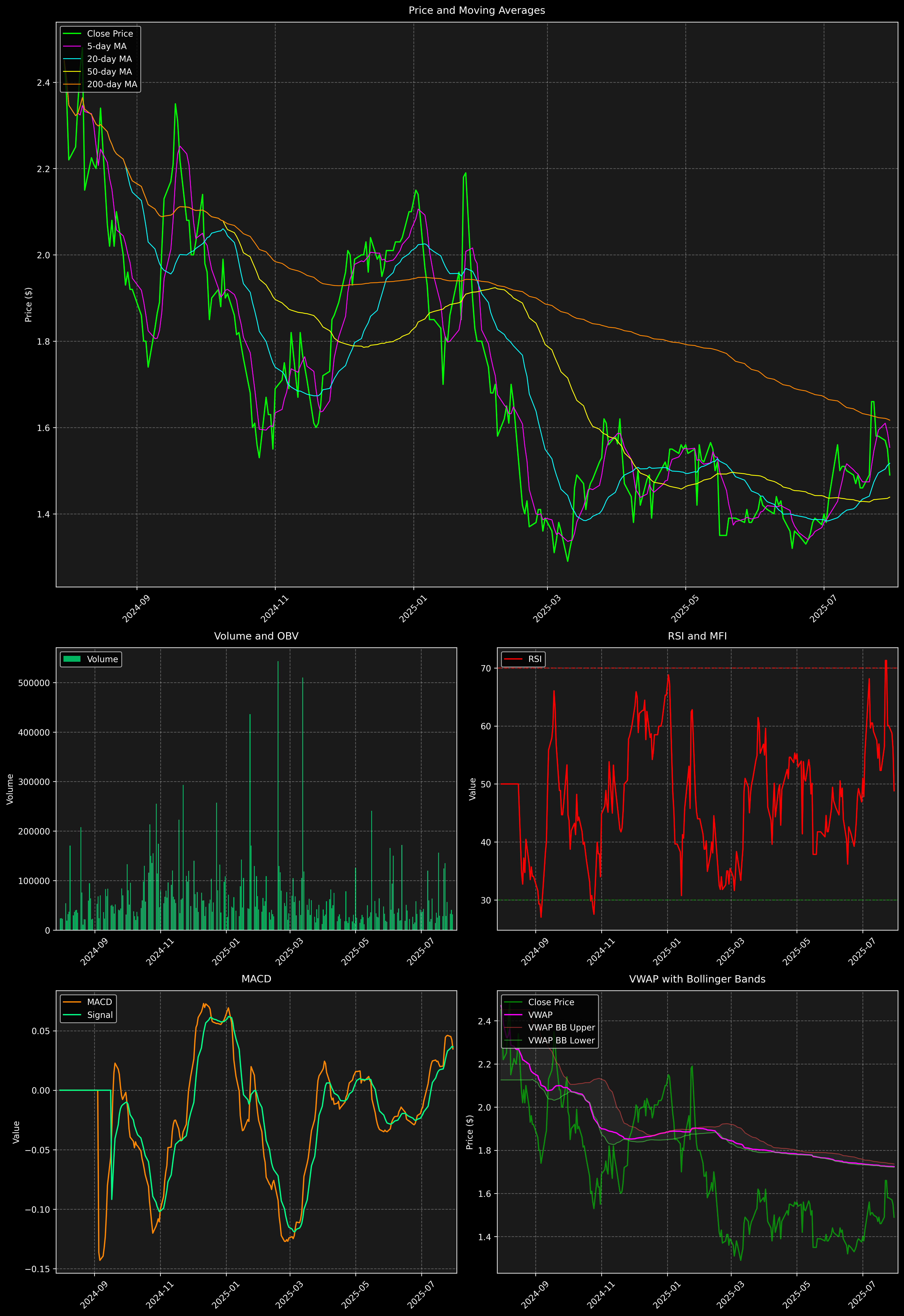The height and width of the screenshot is (1316, 904).
Task: Click the 'MACD' legend entry with orange line
Action: pyautogui.click(x=88, y=1002)
